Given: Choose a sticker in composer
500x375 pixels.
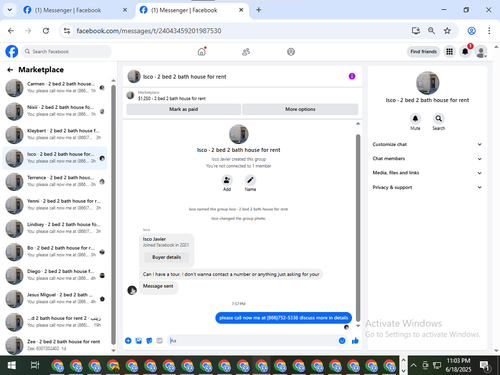Looking at the screenshot, I should 149,341.
